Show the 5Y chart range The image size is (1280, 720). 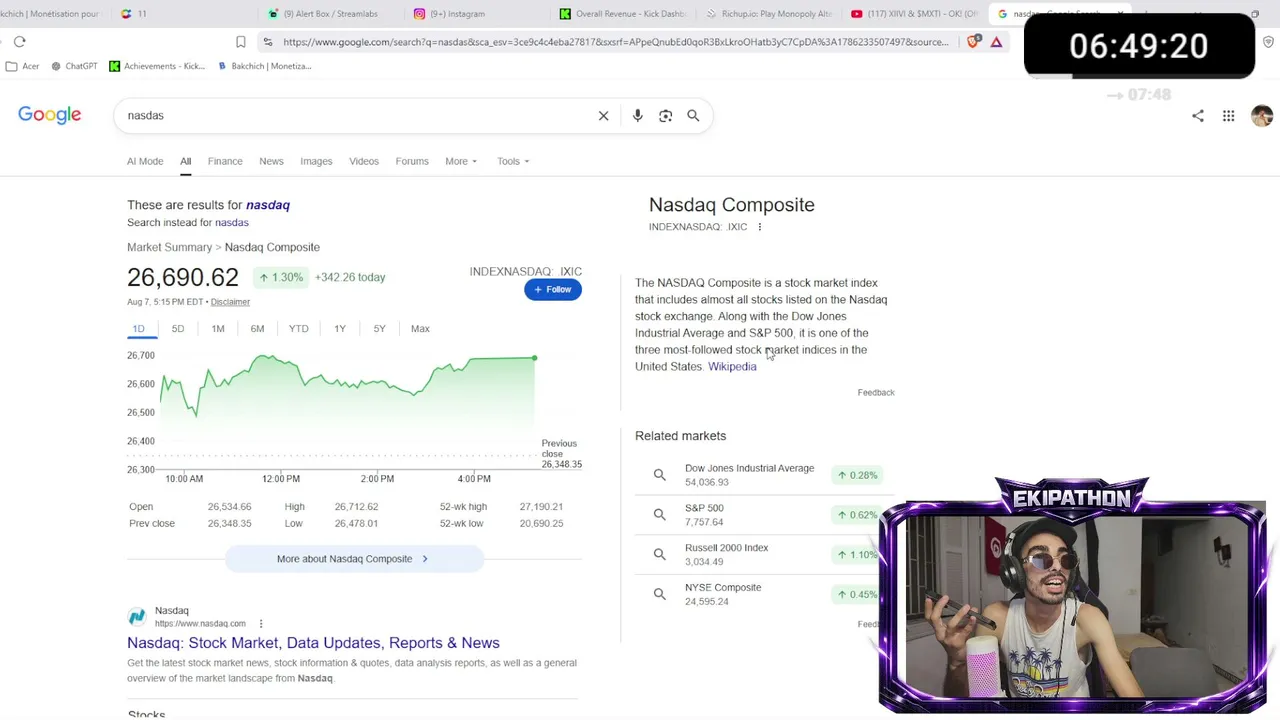coord(379,328)
